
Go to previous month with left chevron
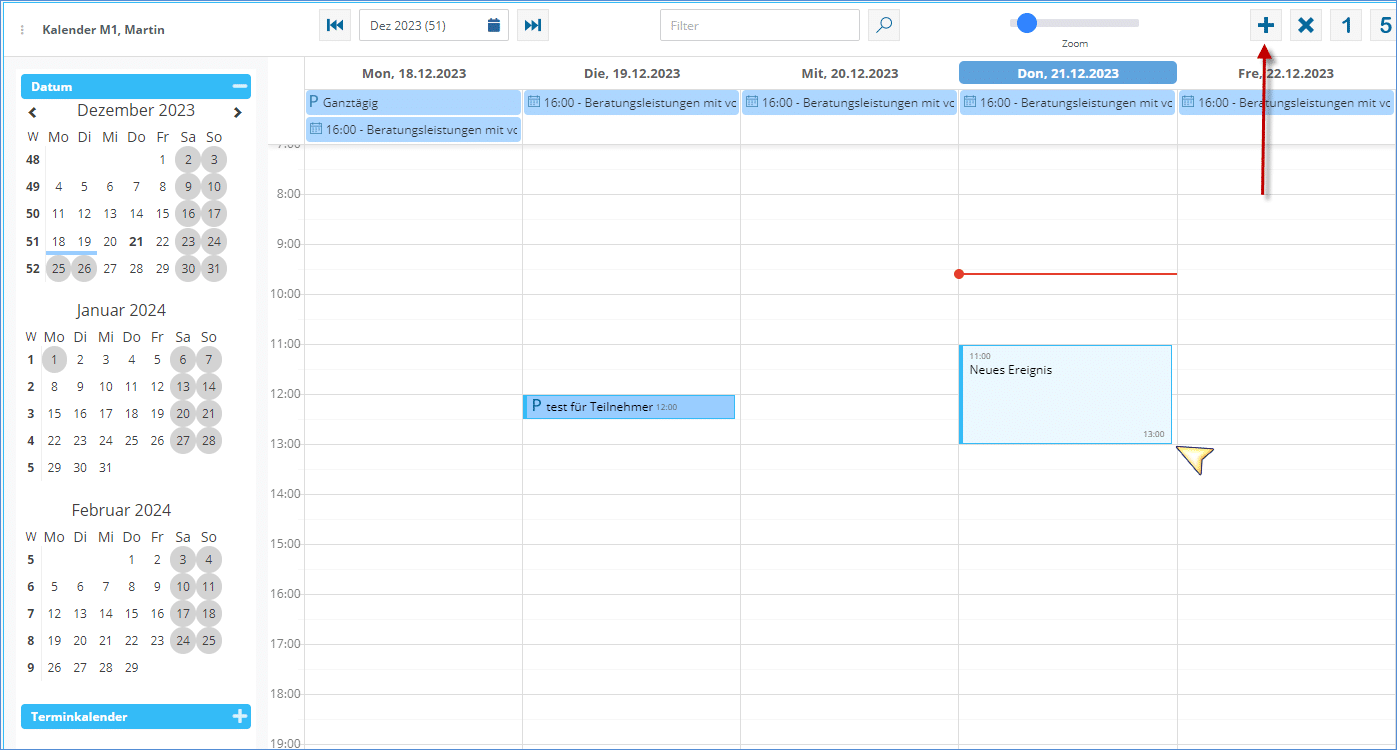tap(33, 113)
